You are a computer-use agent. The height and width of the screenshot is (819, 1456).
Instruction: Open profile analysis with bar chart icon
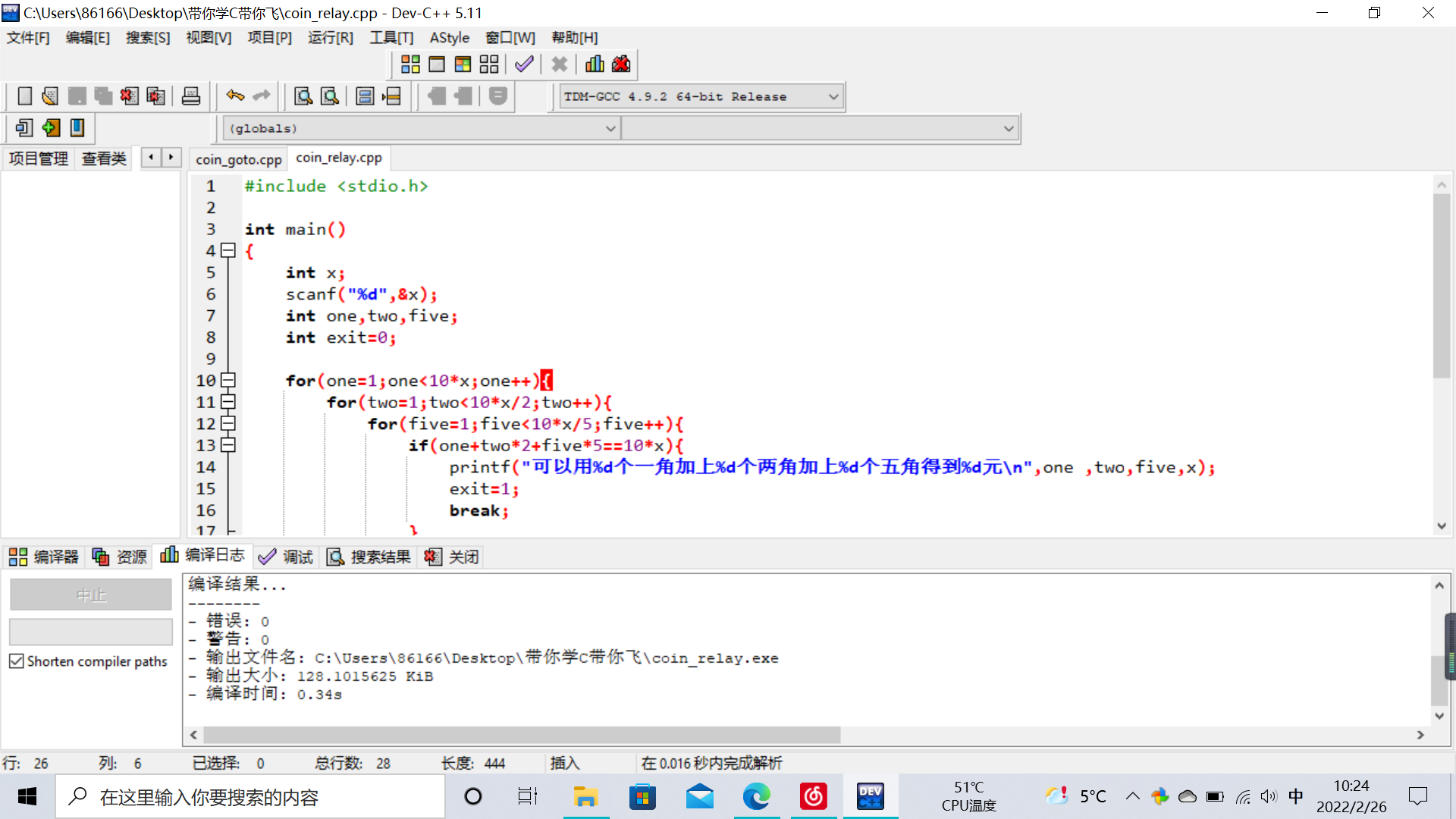(x=595, y=64)
